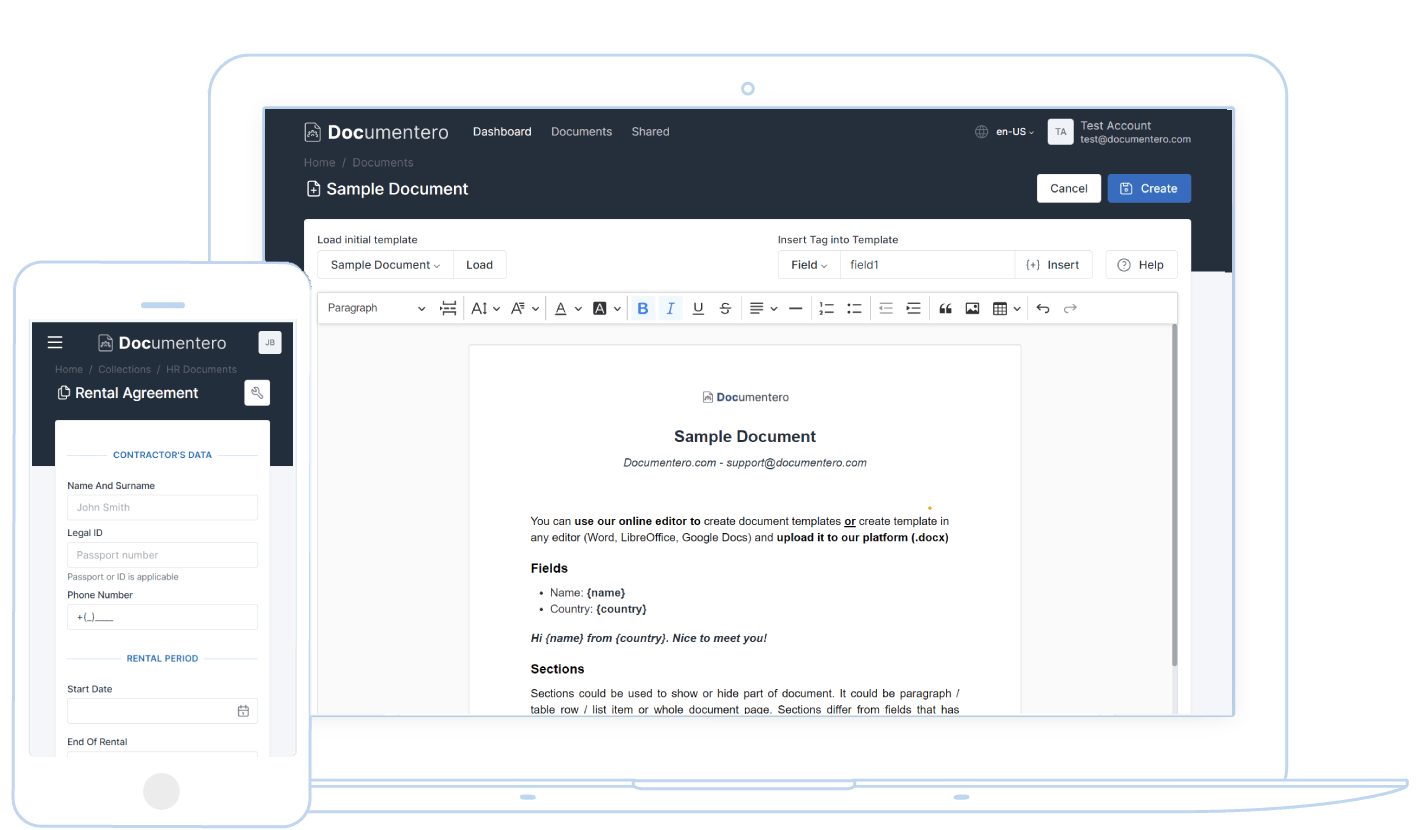The image size is (1421, 830).
Task: Open the font color picker
Action: 568,308
